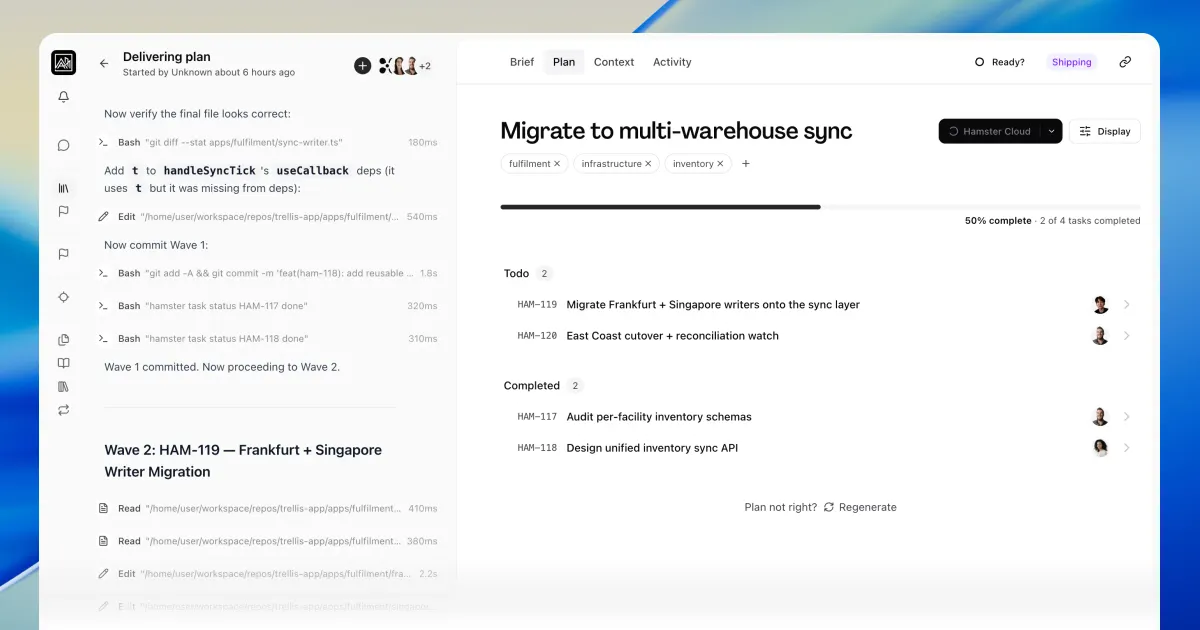Click the repeat arrows icon in sidebar
The height and width of the screenshot is (630, 1200).
pos(64,410)
